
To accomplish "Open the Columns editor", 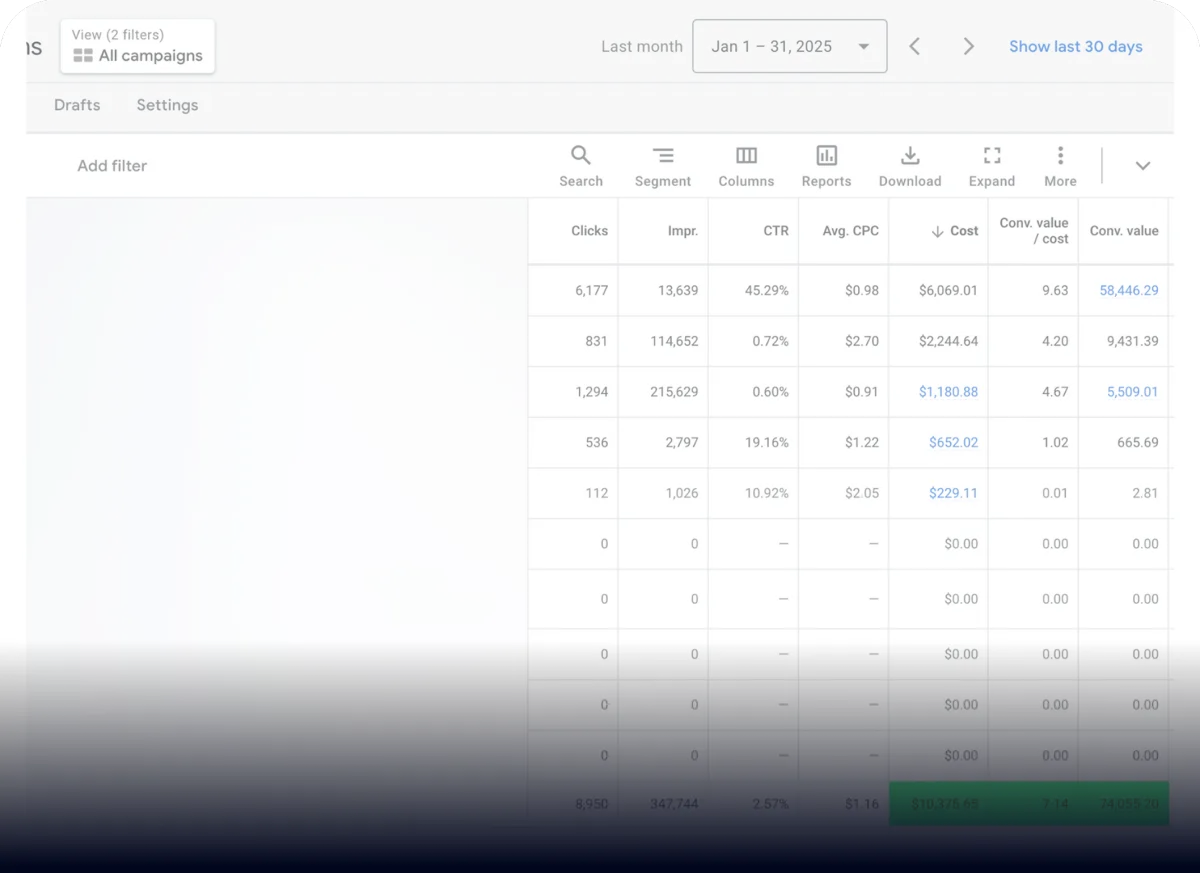I will pos(746,166).
